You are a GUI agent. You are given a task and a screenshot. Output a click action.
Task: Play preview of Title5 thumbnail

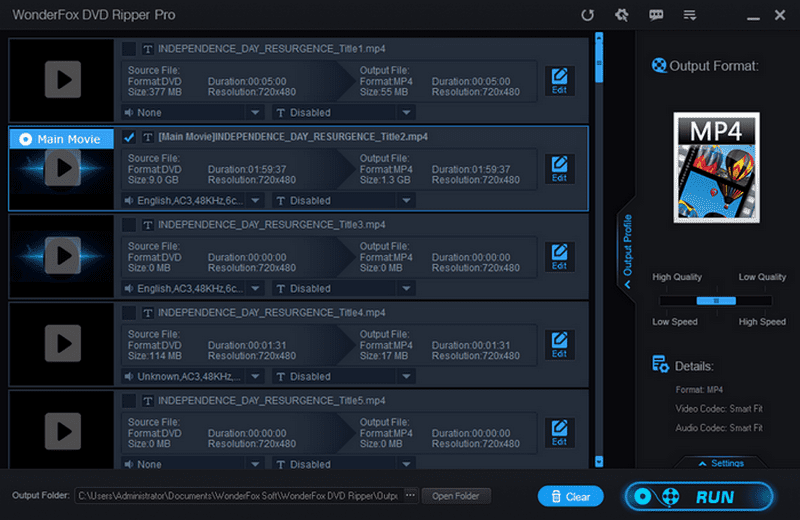point(63,432)
